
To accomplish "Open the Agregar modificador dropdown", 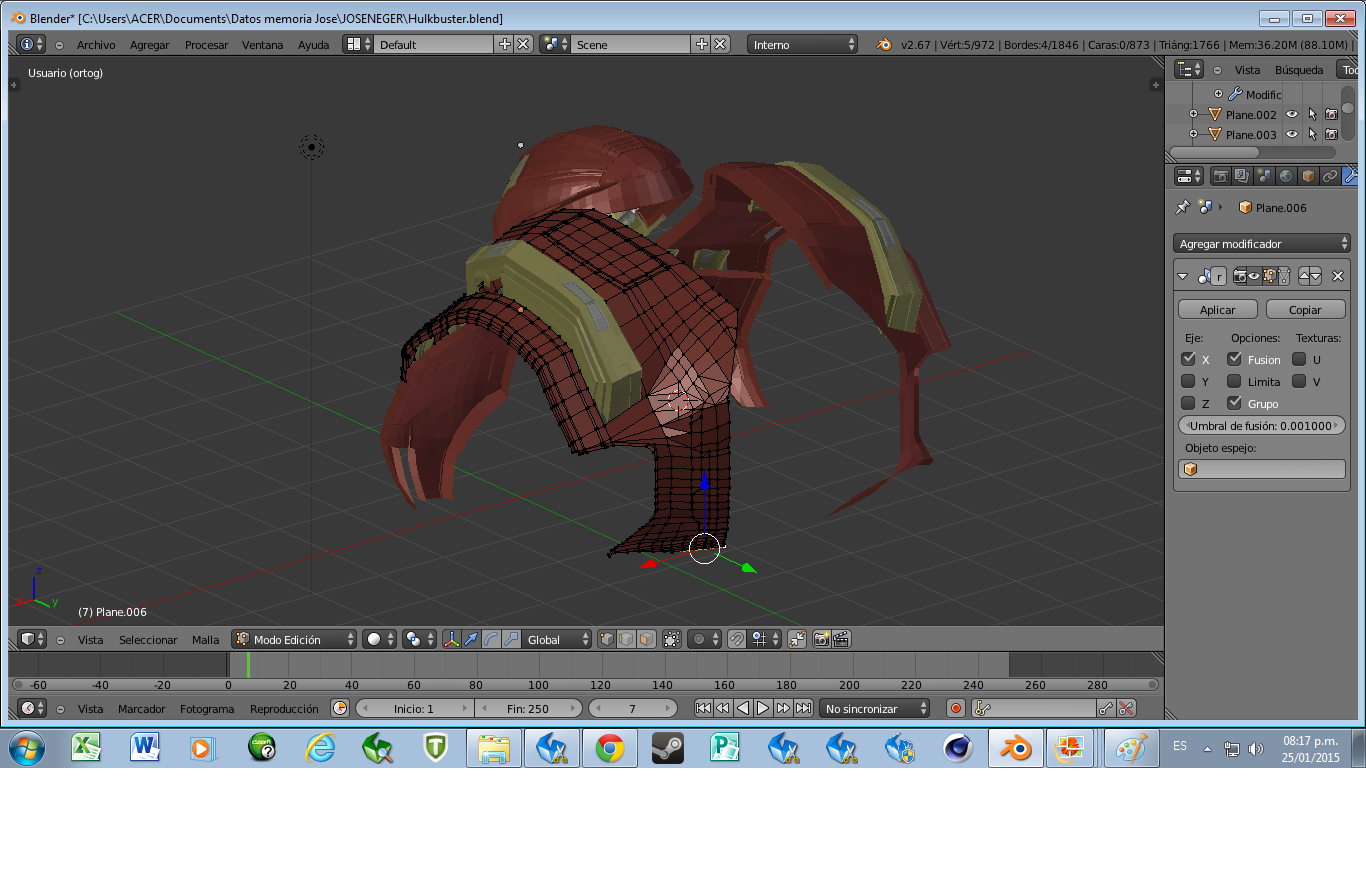I will pyautogui.click(x=1261, y=243).
